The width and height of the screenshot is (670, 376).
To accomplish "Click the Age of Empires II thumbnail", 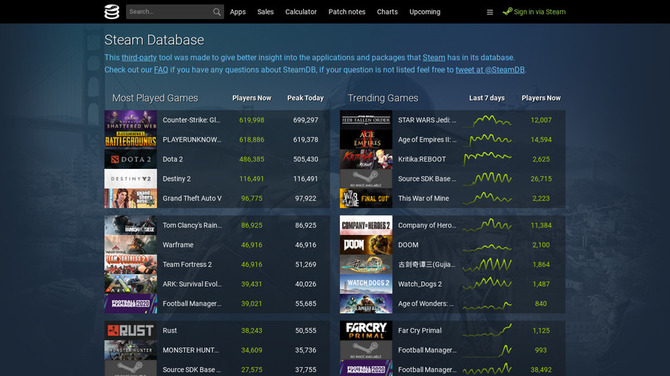I will click(x=366, y=140).
